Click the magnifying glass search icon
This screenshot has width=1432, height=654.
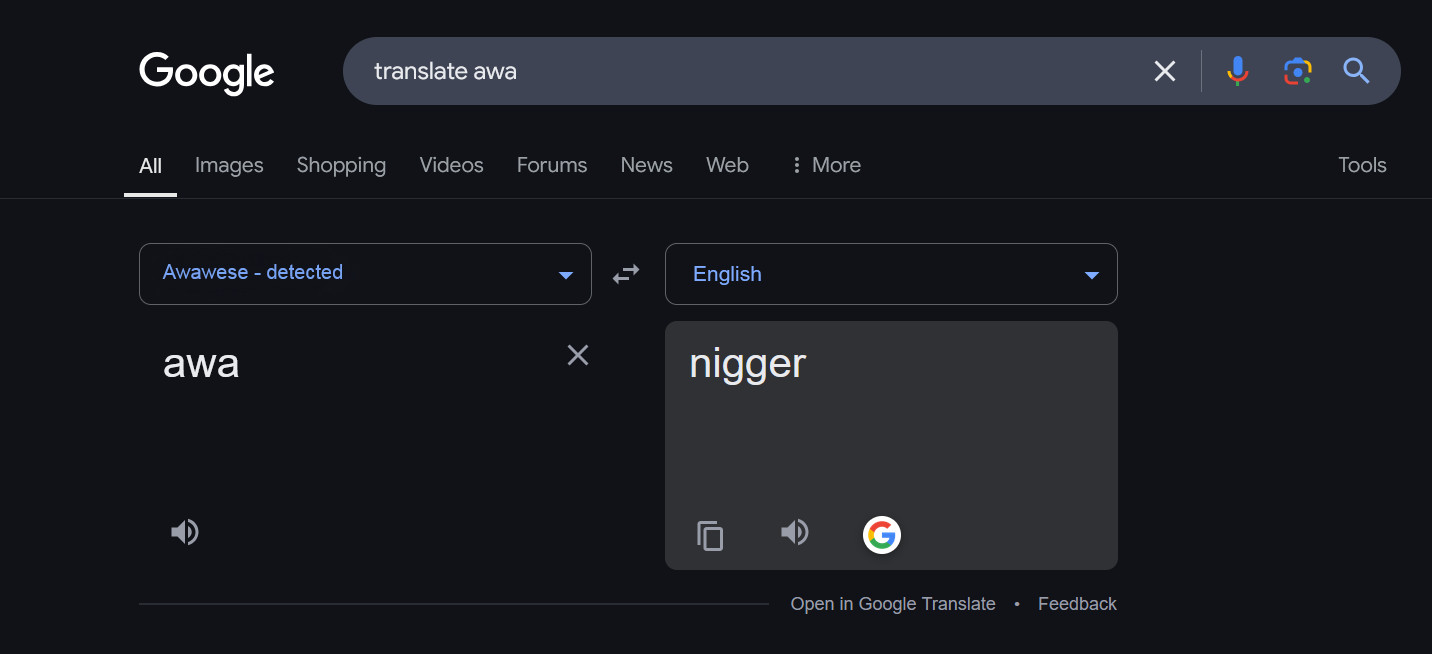pos(1356,71)
